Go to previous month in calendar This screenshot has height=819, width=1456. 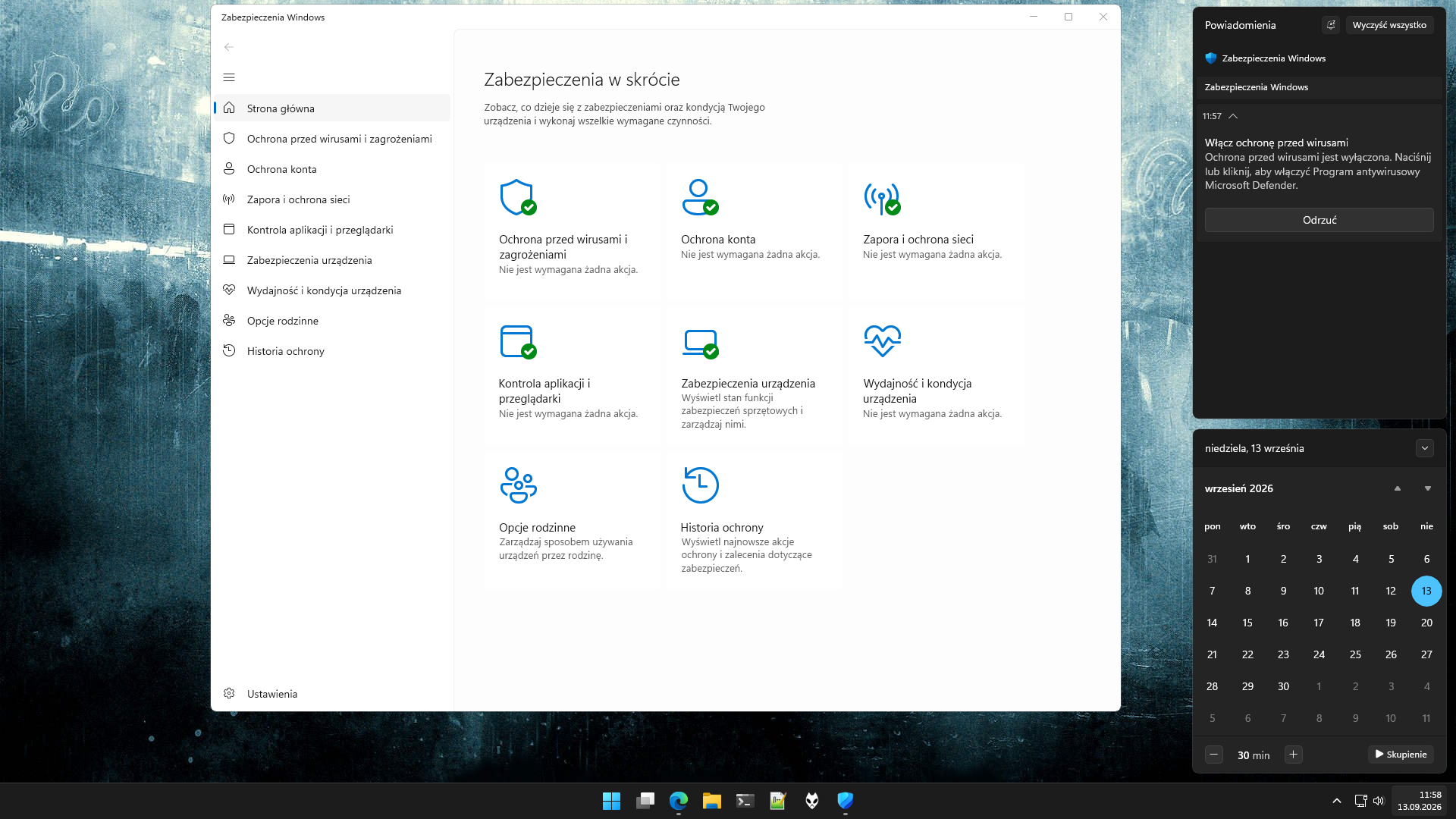coord(1398,488)
